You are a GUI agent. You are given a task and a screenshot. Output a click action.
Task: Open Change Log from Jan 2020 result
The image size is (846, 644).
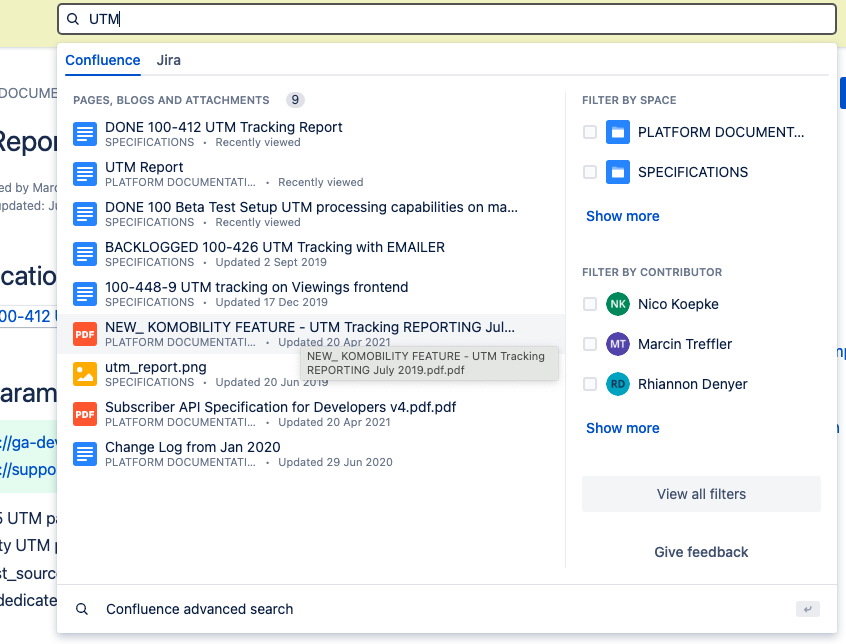311,454
